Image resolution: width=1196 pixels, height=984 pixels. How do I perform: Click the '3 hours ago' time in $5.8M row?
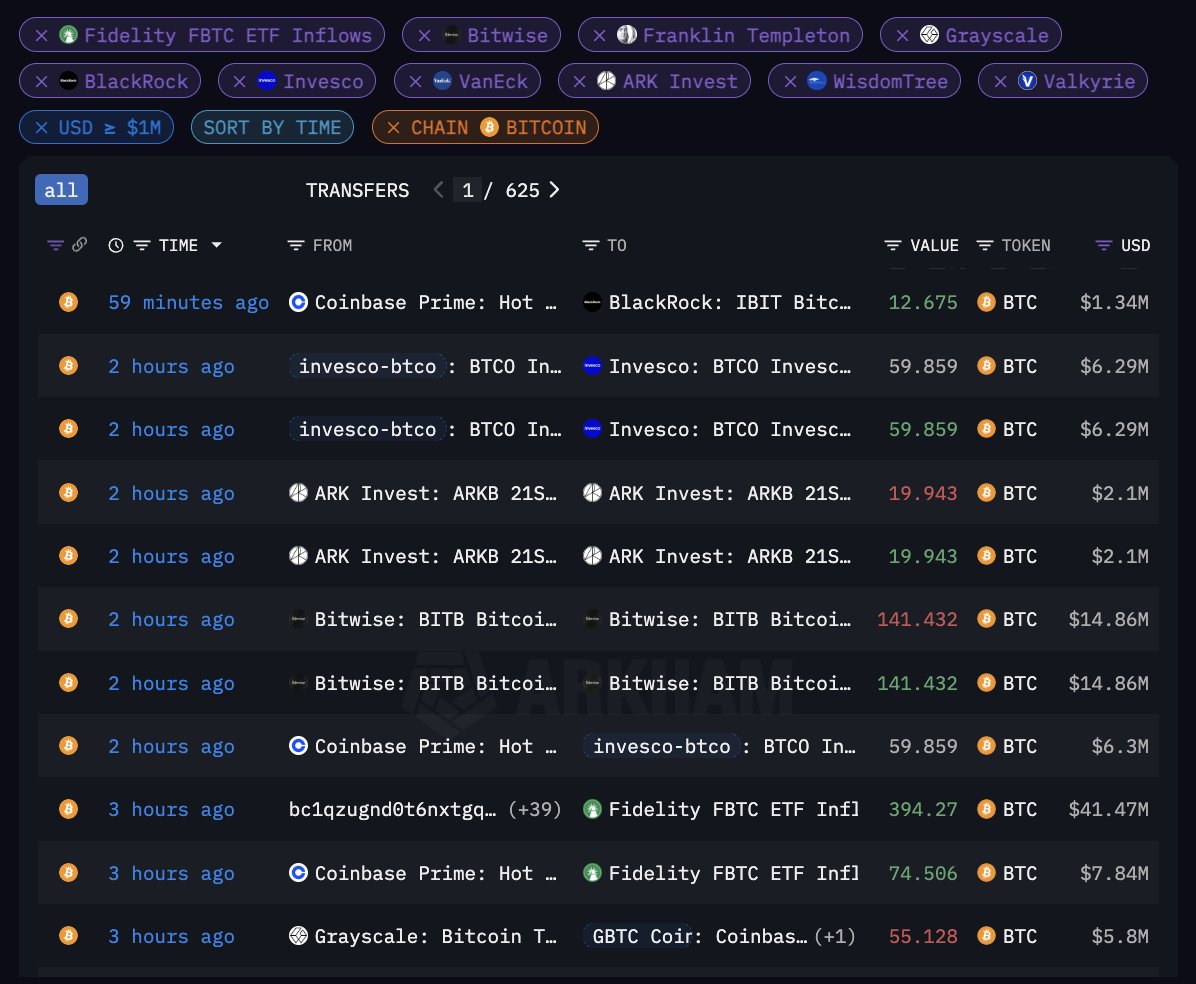tap(172, 937)
